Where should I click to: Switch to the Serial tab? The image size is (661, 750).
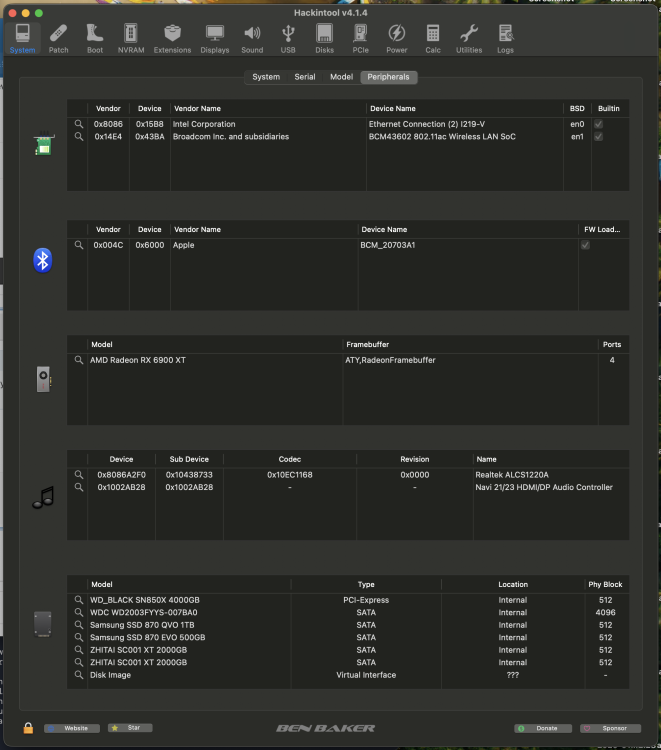tap(305, 77)
